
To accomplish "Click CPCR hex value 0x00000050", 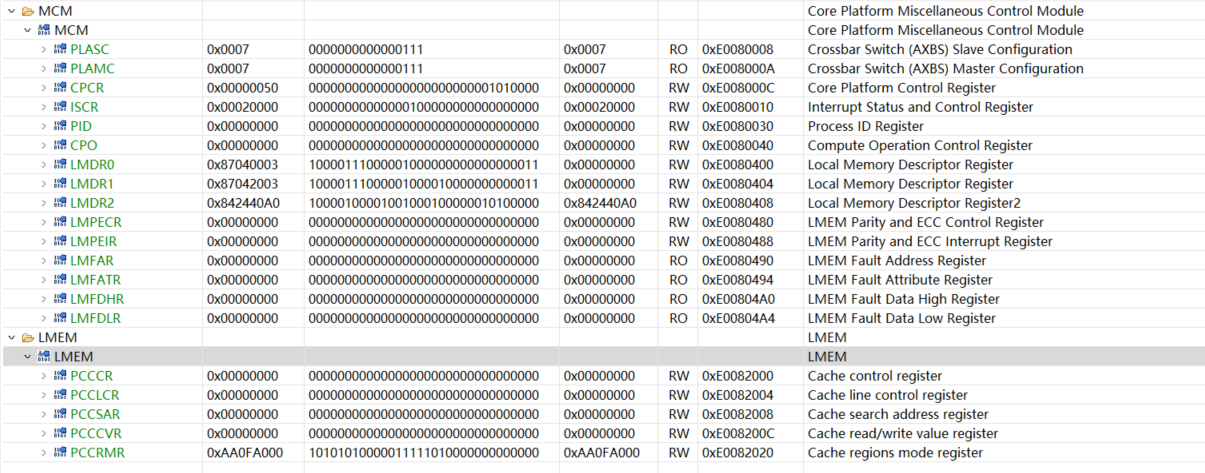I will pos(243,88).
